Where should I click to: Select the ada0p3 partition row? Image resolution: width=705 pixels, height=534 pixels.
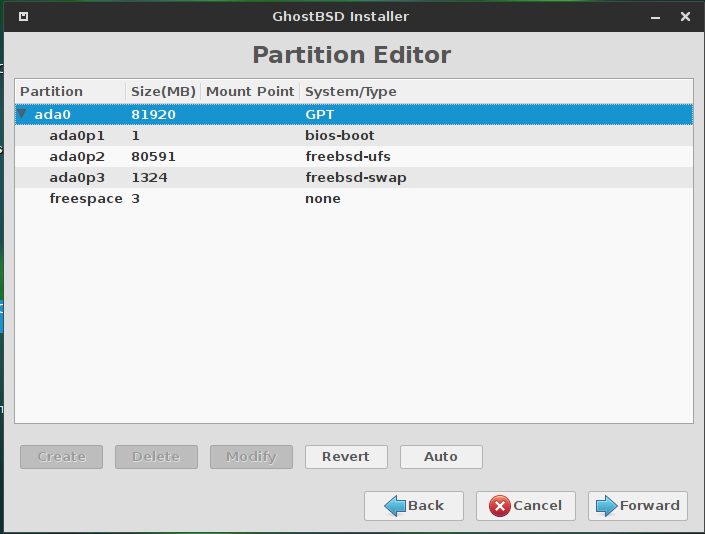pyautogui.click(x=354, y=178)
